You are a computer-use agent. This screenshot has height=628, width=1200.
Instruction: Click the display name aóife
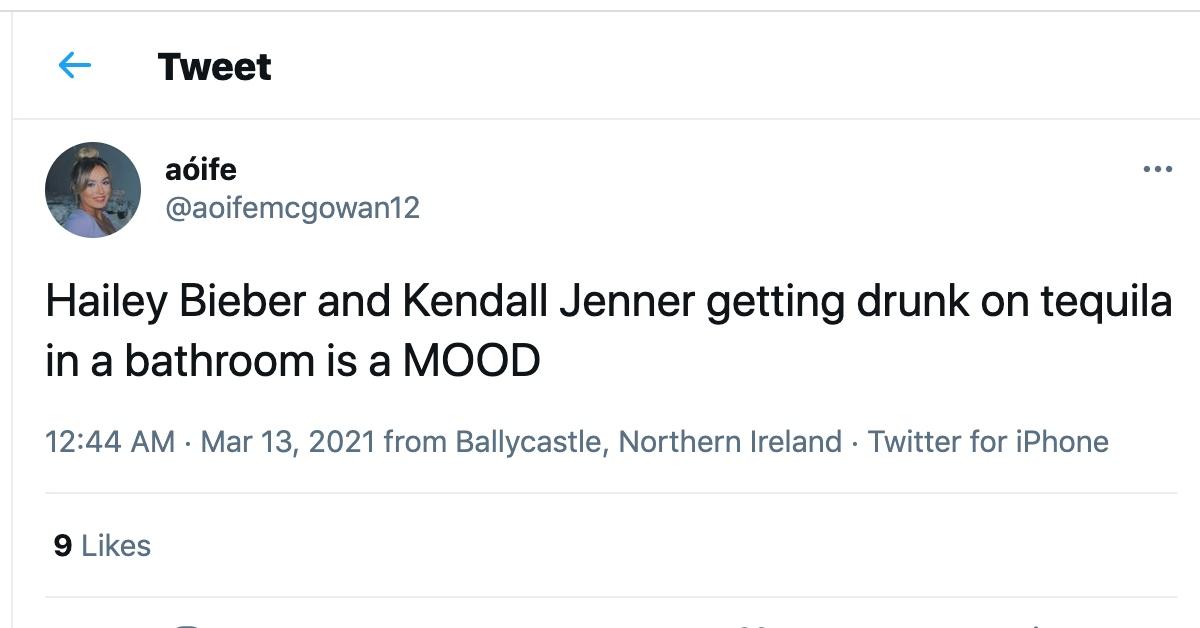[200, 170]
